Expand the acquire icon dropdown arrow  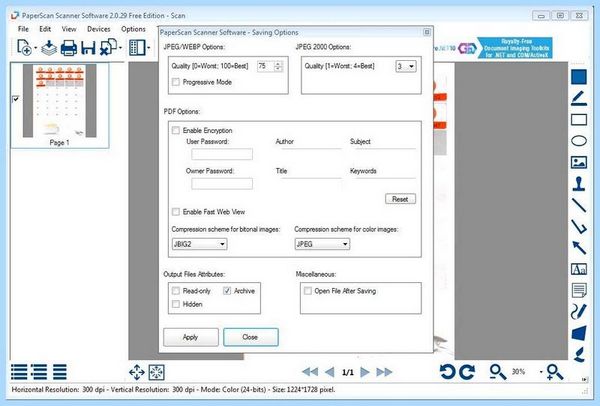click(36, 48)
